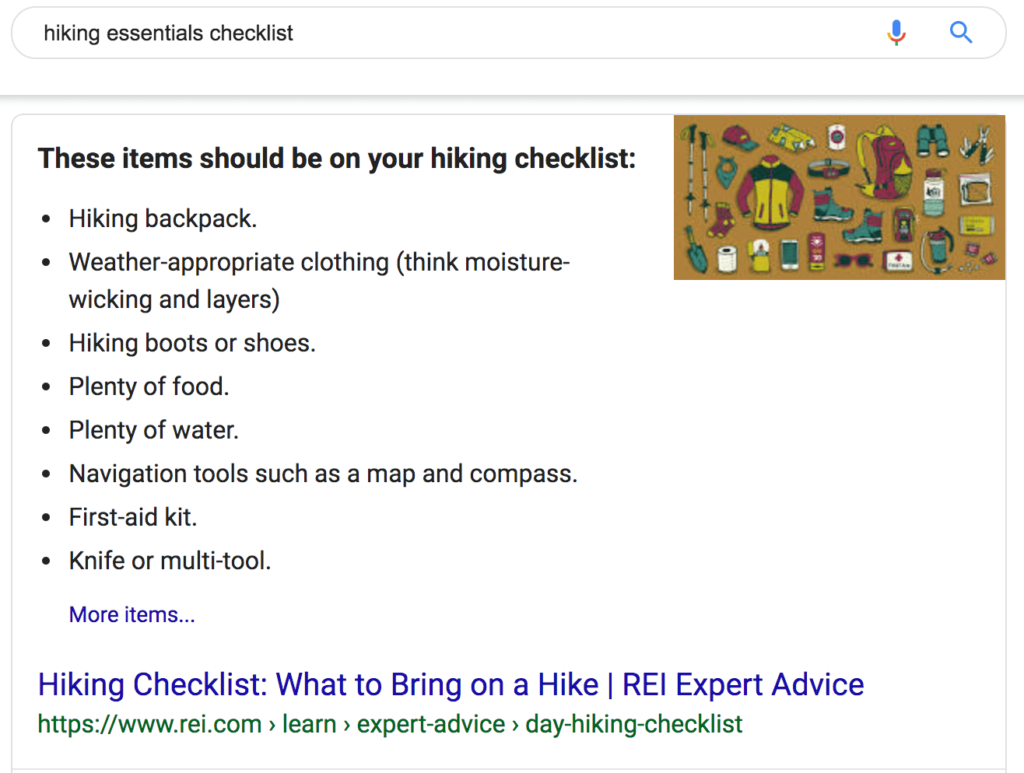Click the Plenty of food bullet
Screen dimensions: 1024x773
coord(149,386)
